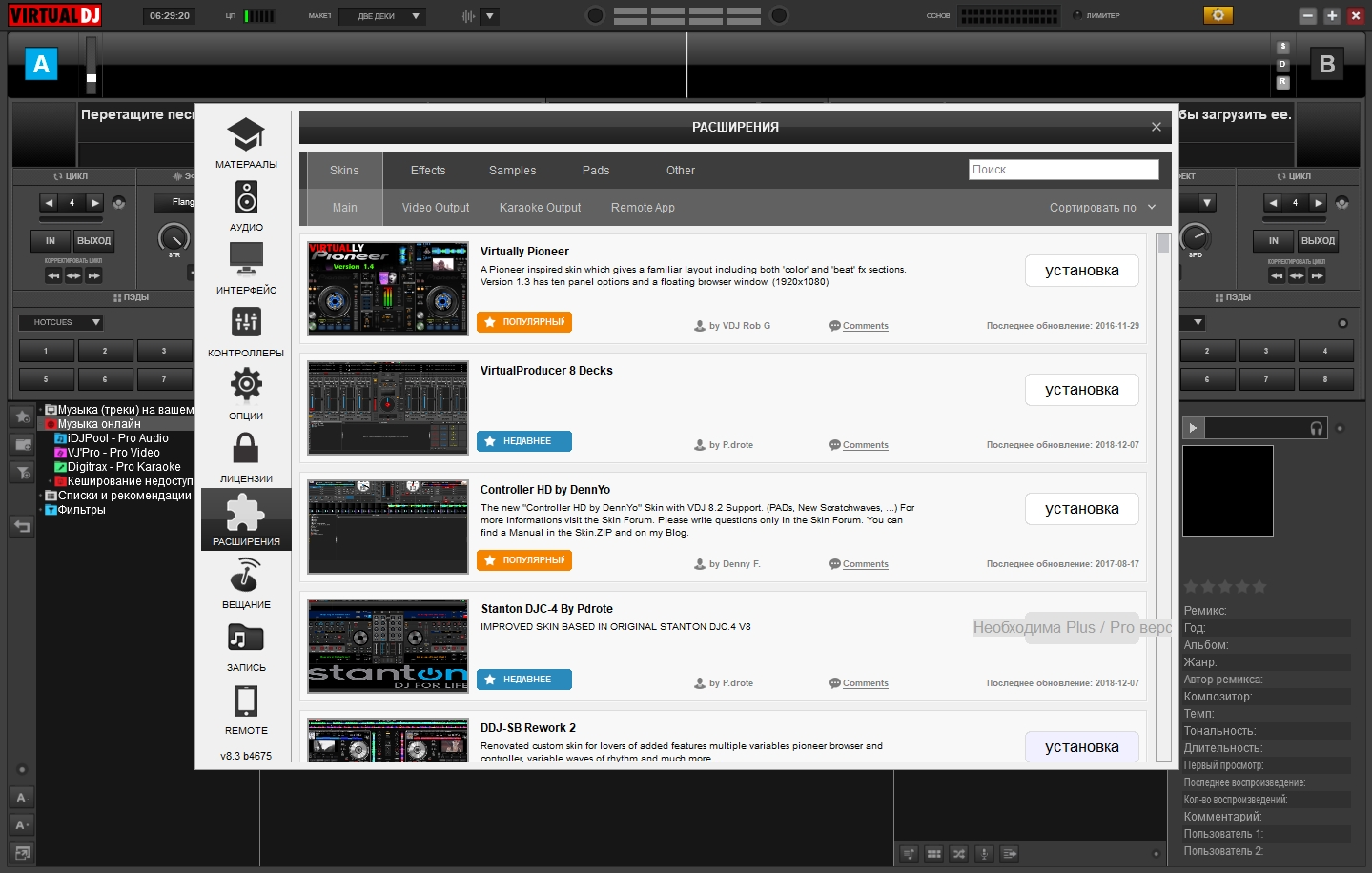The width and height of the screenshot is (1372, 873).
Task: Click the add filter folder icon
Action: pyautogui.click(x=22, y=472)
